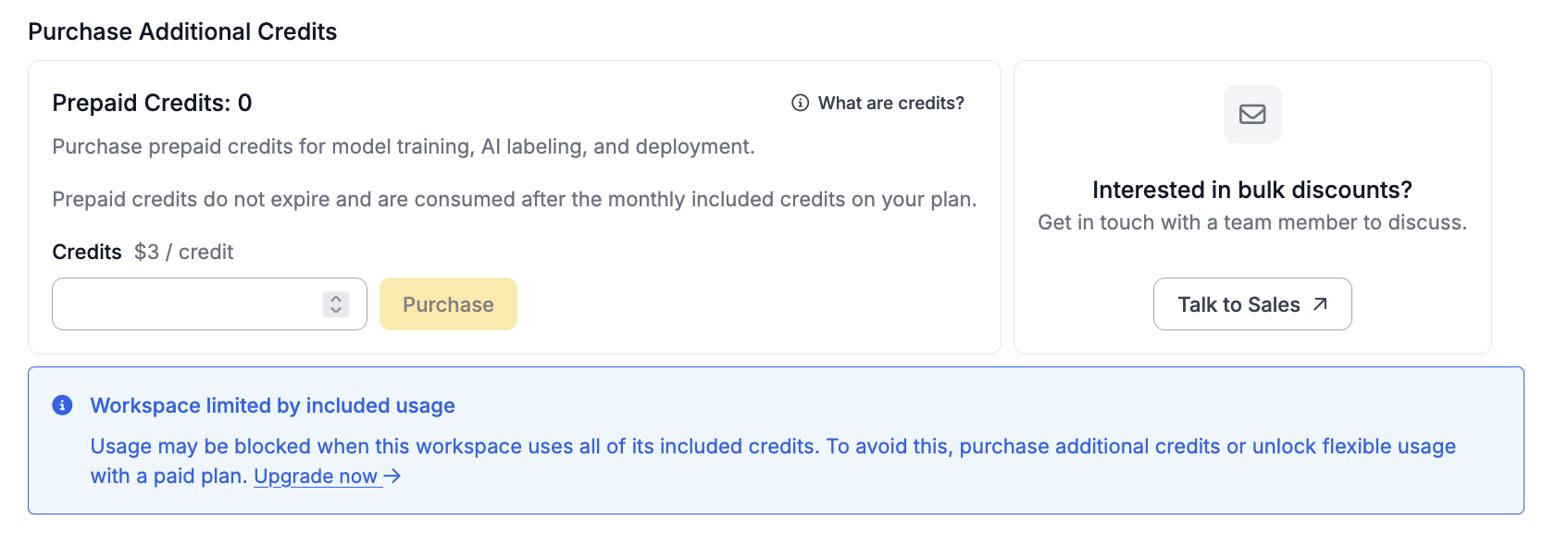Viewport: 1568px width, 533px height.
Task: Open the What are credits? help link
Action: point(890,103)
